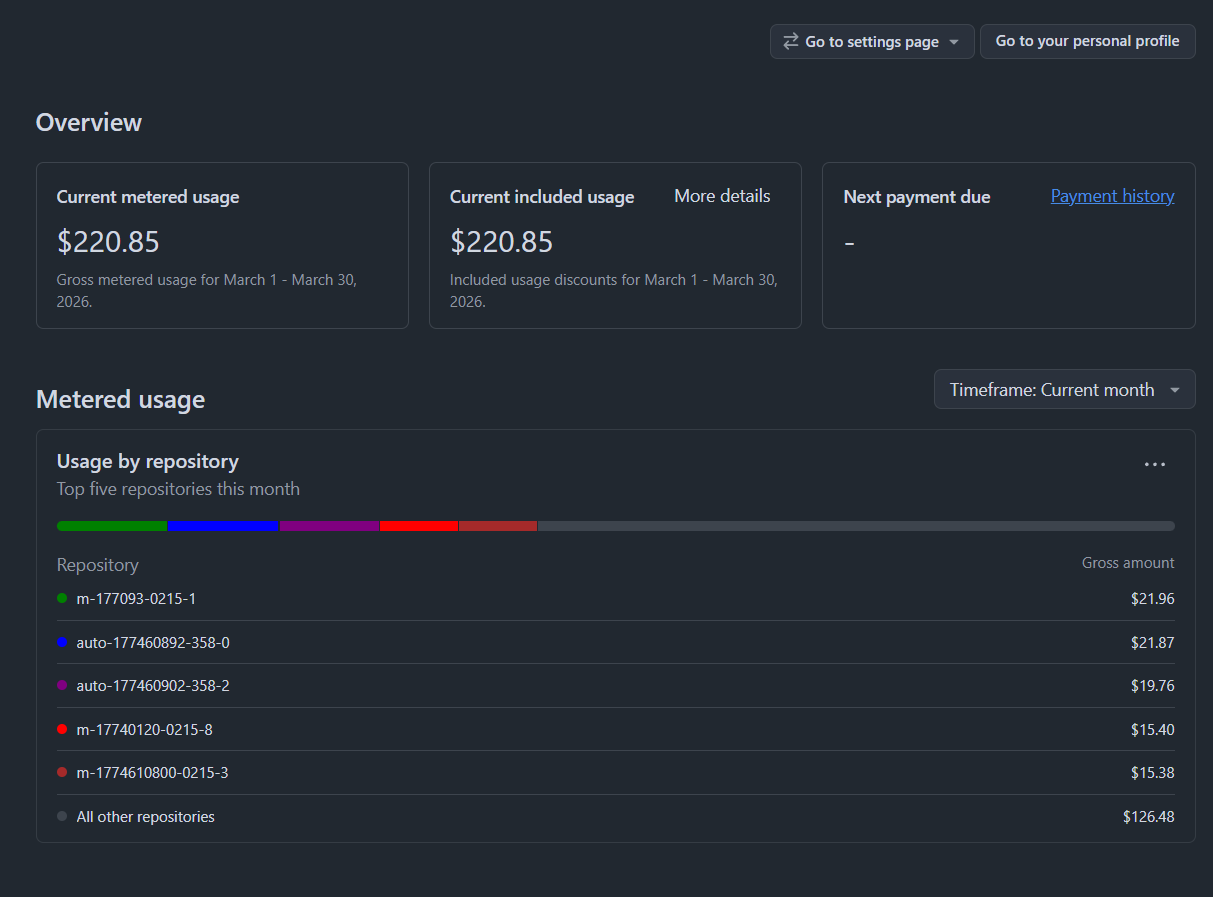Click the purple dot beside auto-177460902-358-2
This screenshot has height=897, width=1213.
pyautogui.click(x=62, y=686)
